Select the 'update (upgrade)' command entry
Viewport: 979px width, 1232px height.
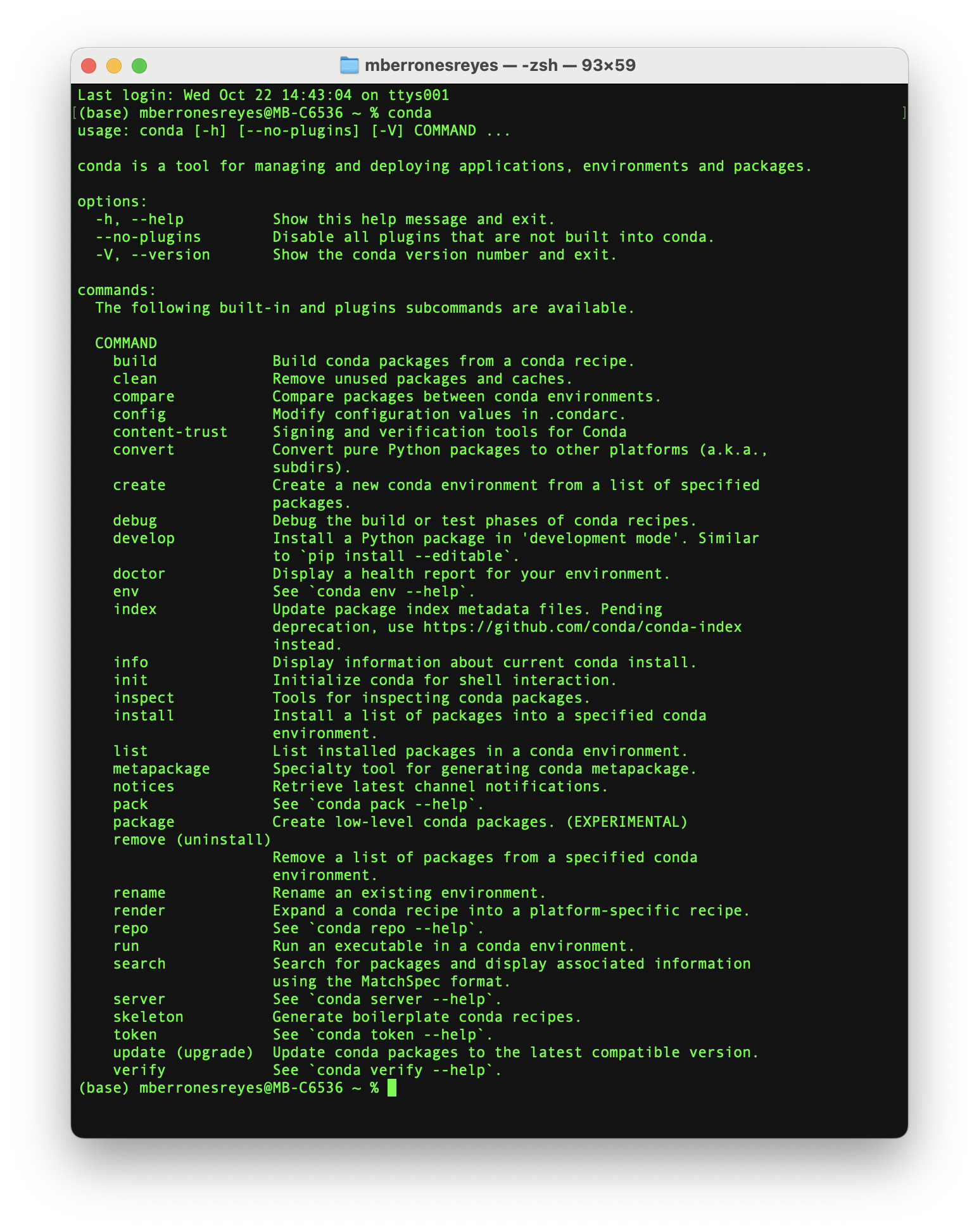[x=183, y=1052]
